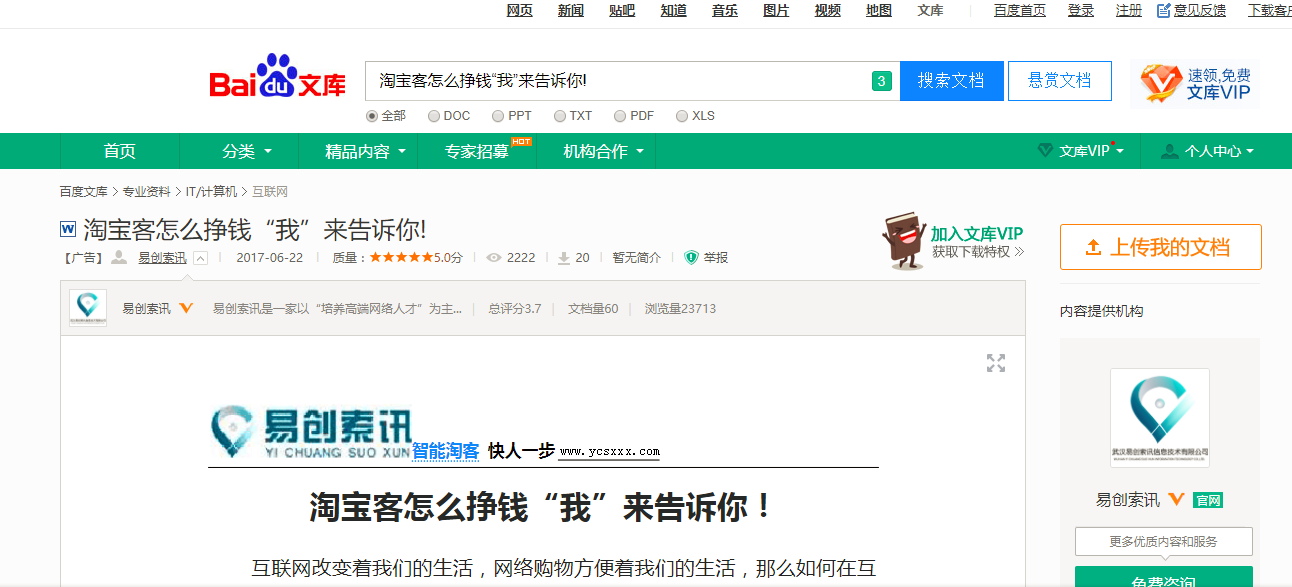The image size is (1292, 587).
Task: Click the 文库VIP diamond icon in green bar
Action: (1045, 151)
